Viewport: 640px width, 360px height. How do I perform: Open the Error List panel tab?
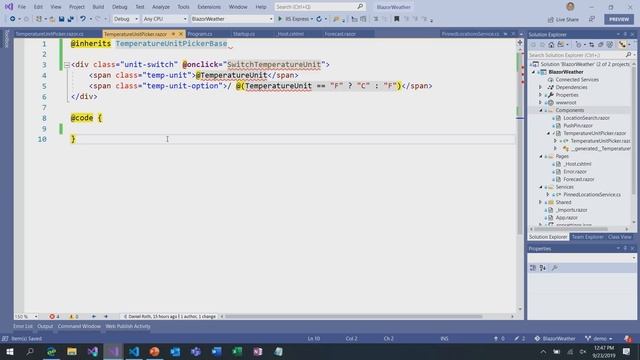pyautogui.click(x=23, y=326)
